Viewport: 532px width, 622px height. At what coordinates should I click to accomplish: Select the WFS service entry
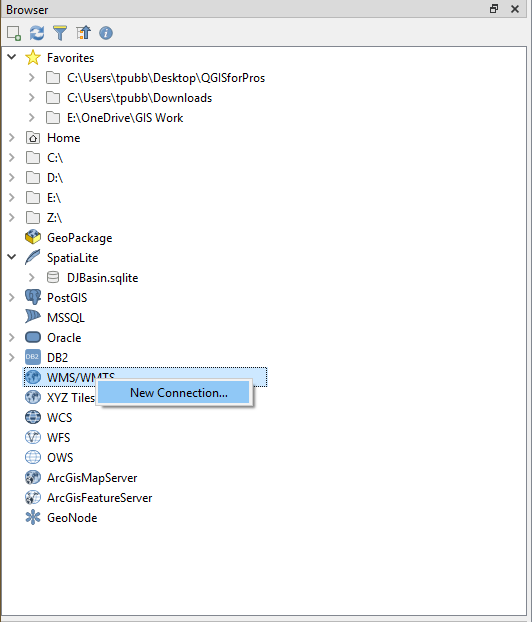point(58,438)
